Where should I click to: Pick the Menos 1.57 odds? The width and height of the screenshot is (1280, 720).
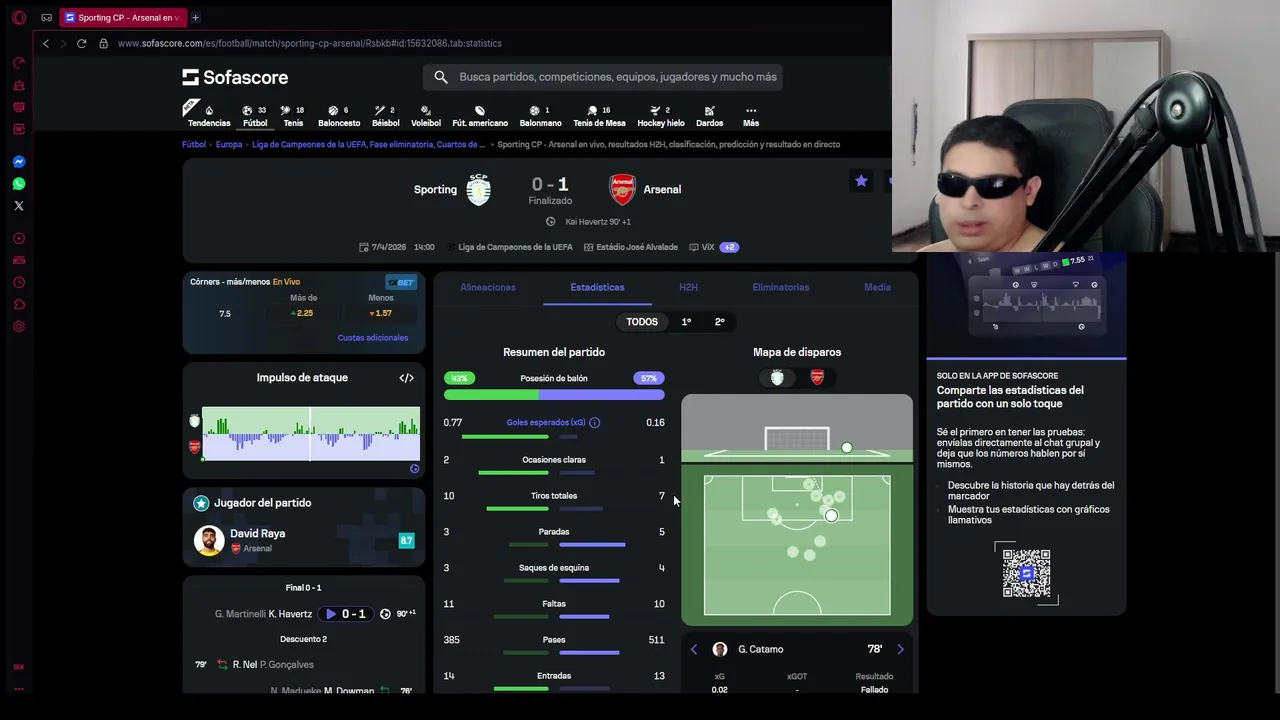[380, 313]
